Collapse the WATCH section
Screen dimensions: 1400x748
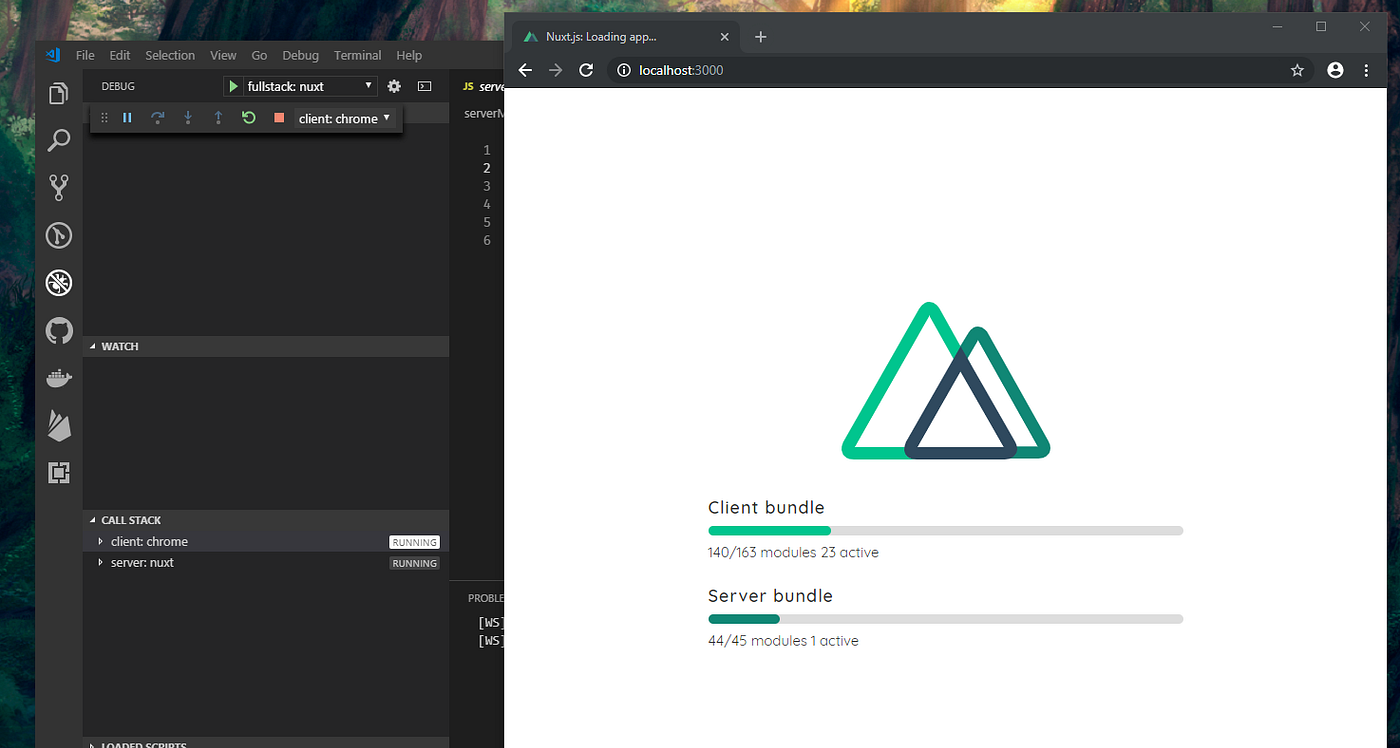point(93,346)
